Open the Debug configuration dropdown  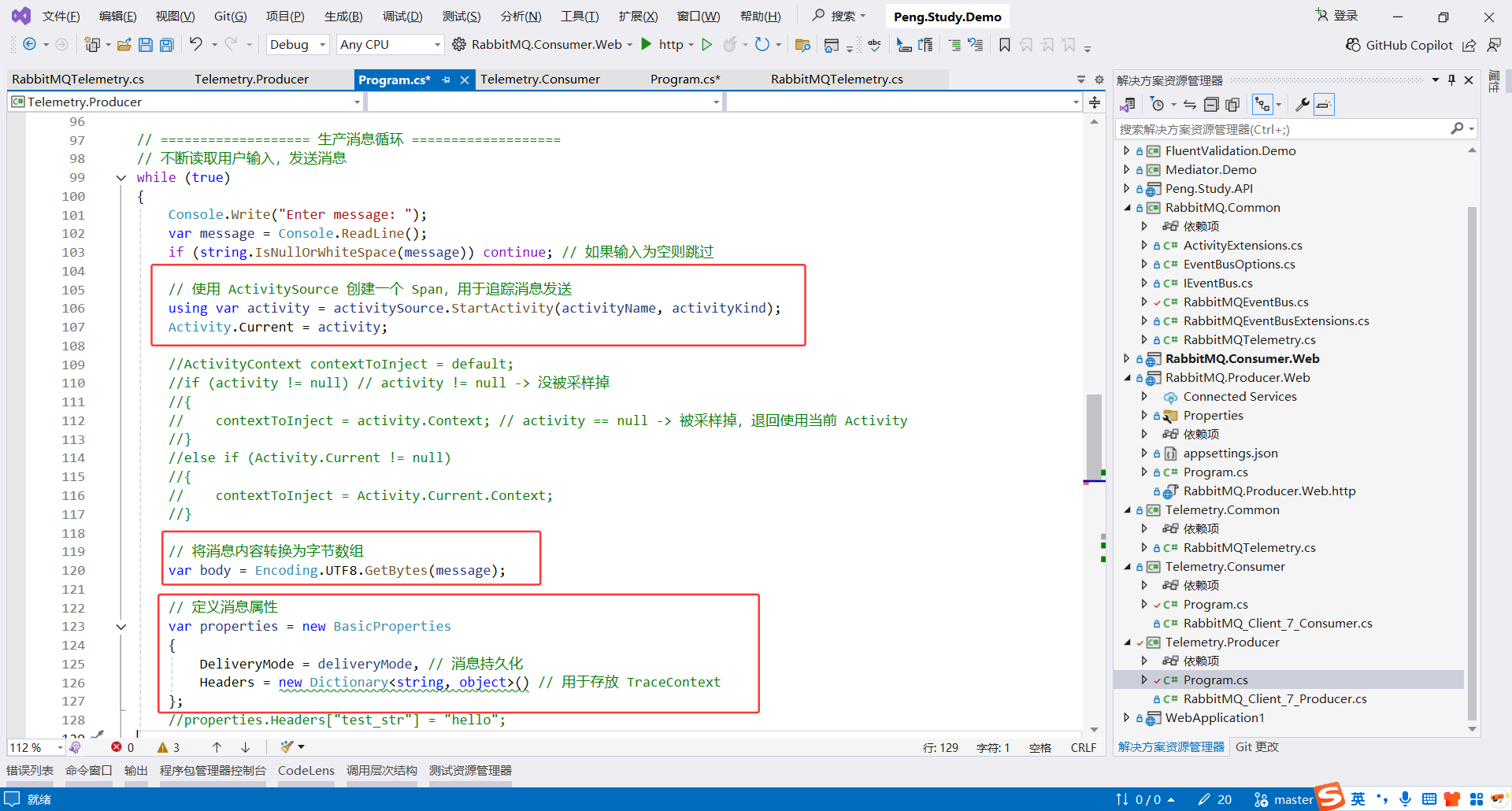pyautogui.click(x=298, y=45)
